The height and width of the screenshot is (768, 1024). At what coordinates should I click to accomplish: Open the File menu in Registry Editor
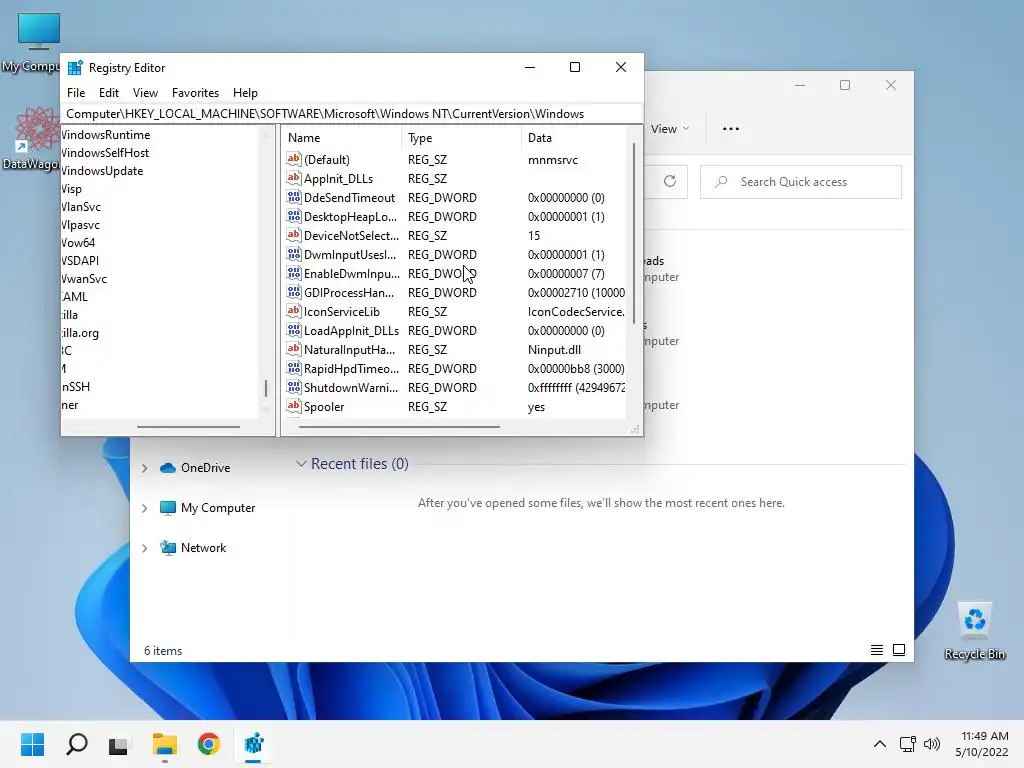(76, 93)
